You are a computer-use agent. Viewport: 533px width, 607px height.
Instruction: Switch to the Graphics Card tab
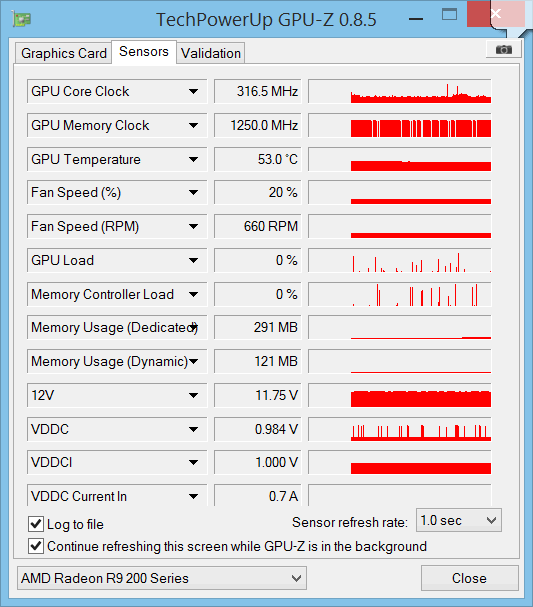[x=64, y=53]
